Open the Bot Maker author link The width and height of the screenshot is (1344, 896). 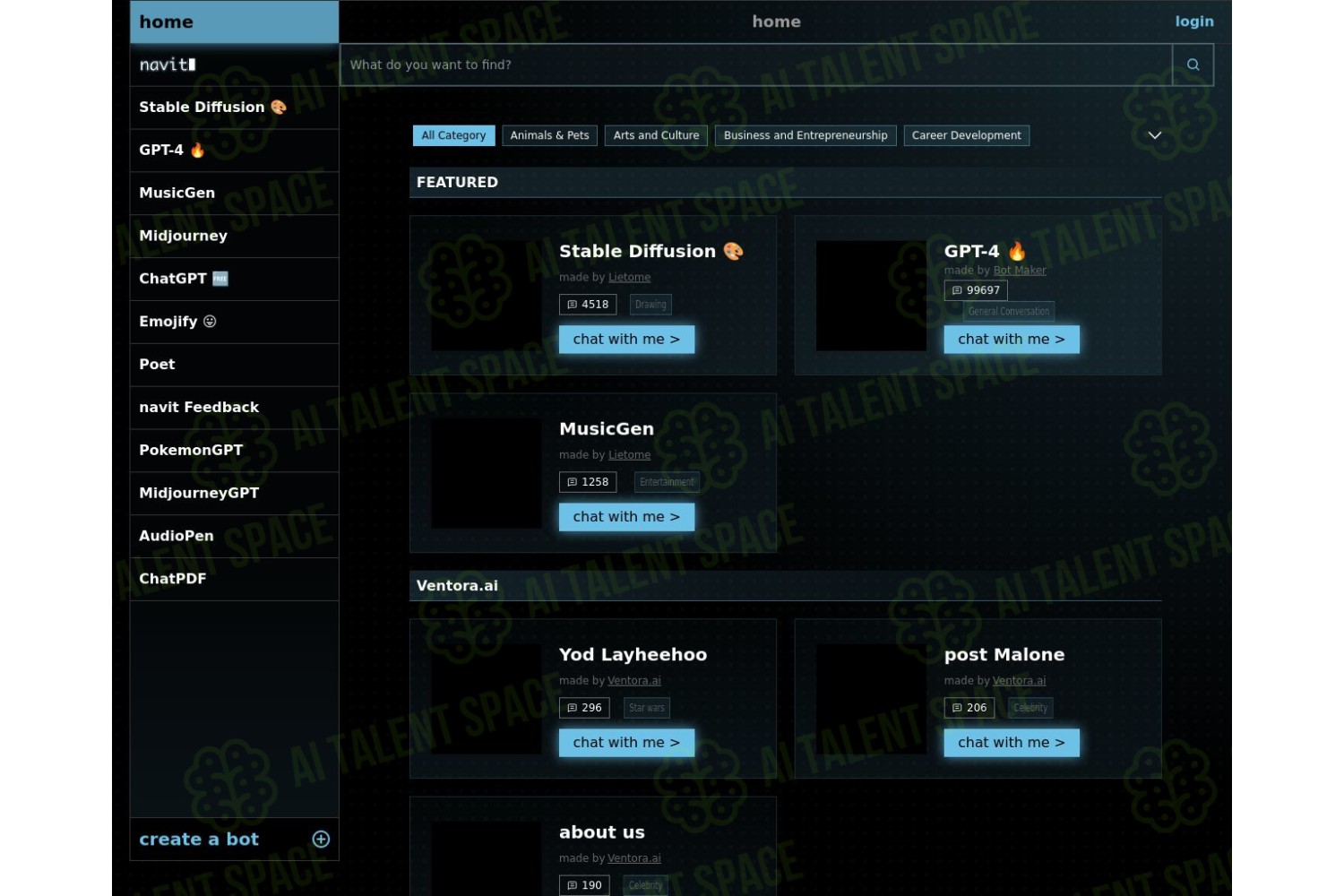1020,271
